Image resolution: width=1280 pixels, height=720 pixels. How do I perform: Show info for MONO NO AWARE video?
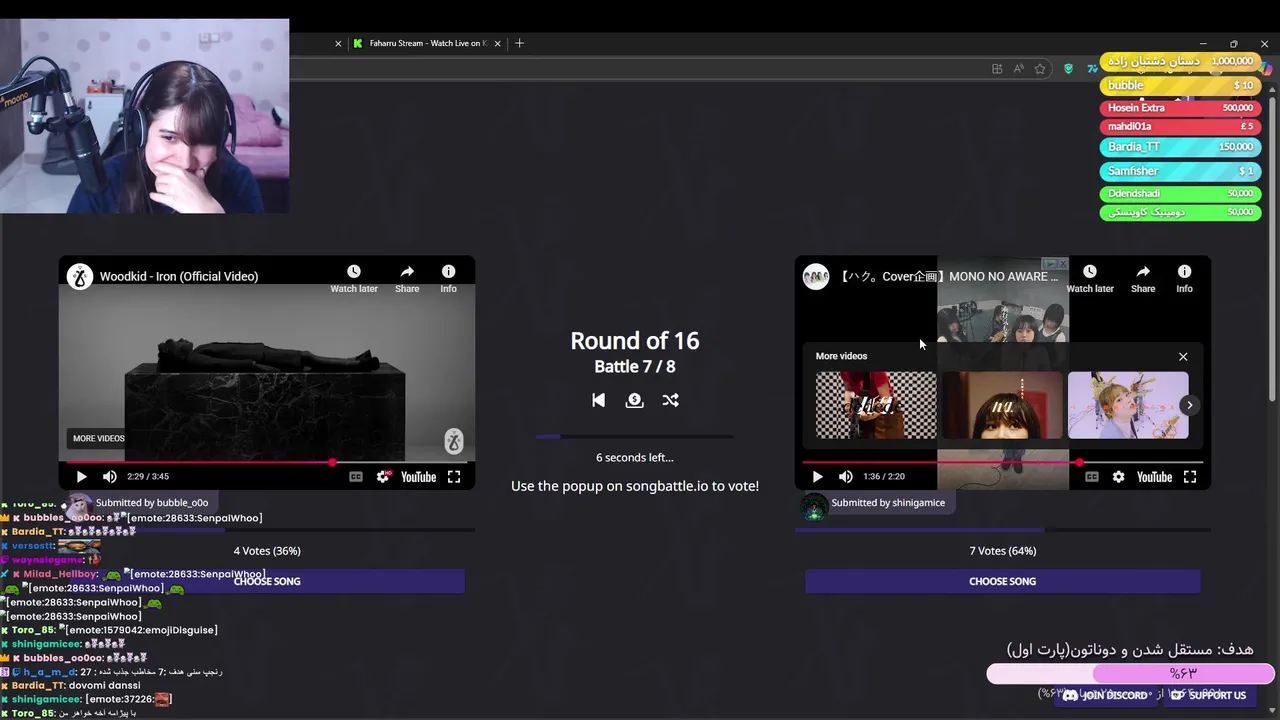coord(1184,279)
